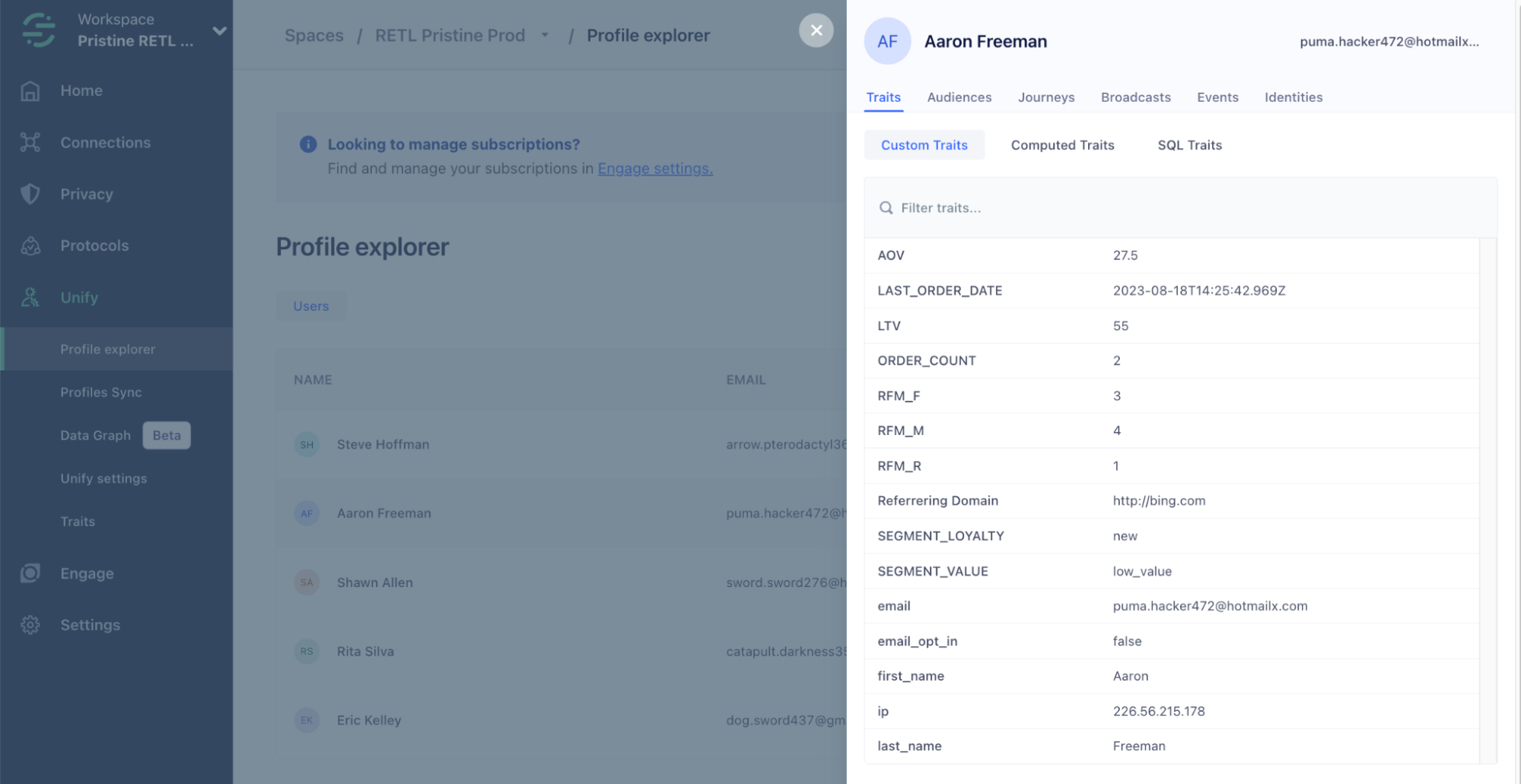1521x784 pixels.
Task: Open Profiles Sync from the Unify menu
Action: tap(100, 392)
